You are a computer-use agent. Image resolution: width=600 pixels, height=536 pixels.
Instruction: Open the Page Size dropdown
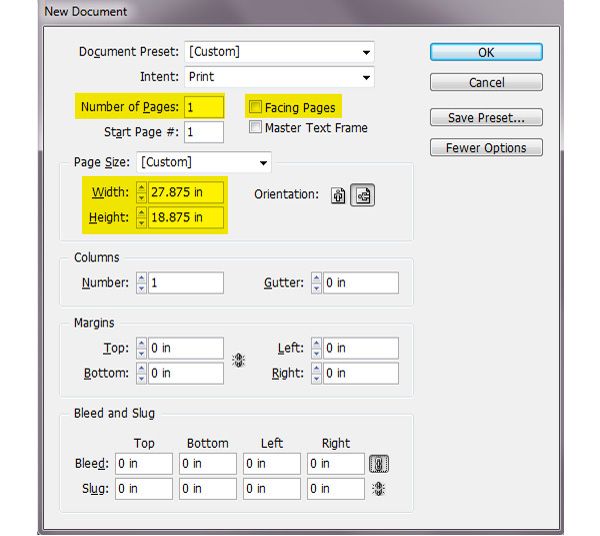point(204,162)
